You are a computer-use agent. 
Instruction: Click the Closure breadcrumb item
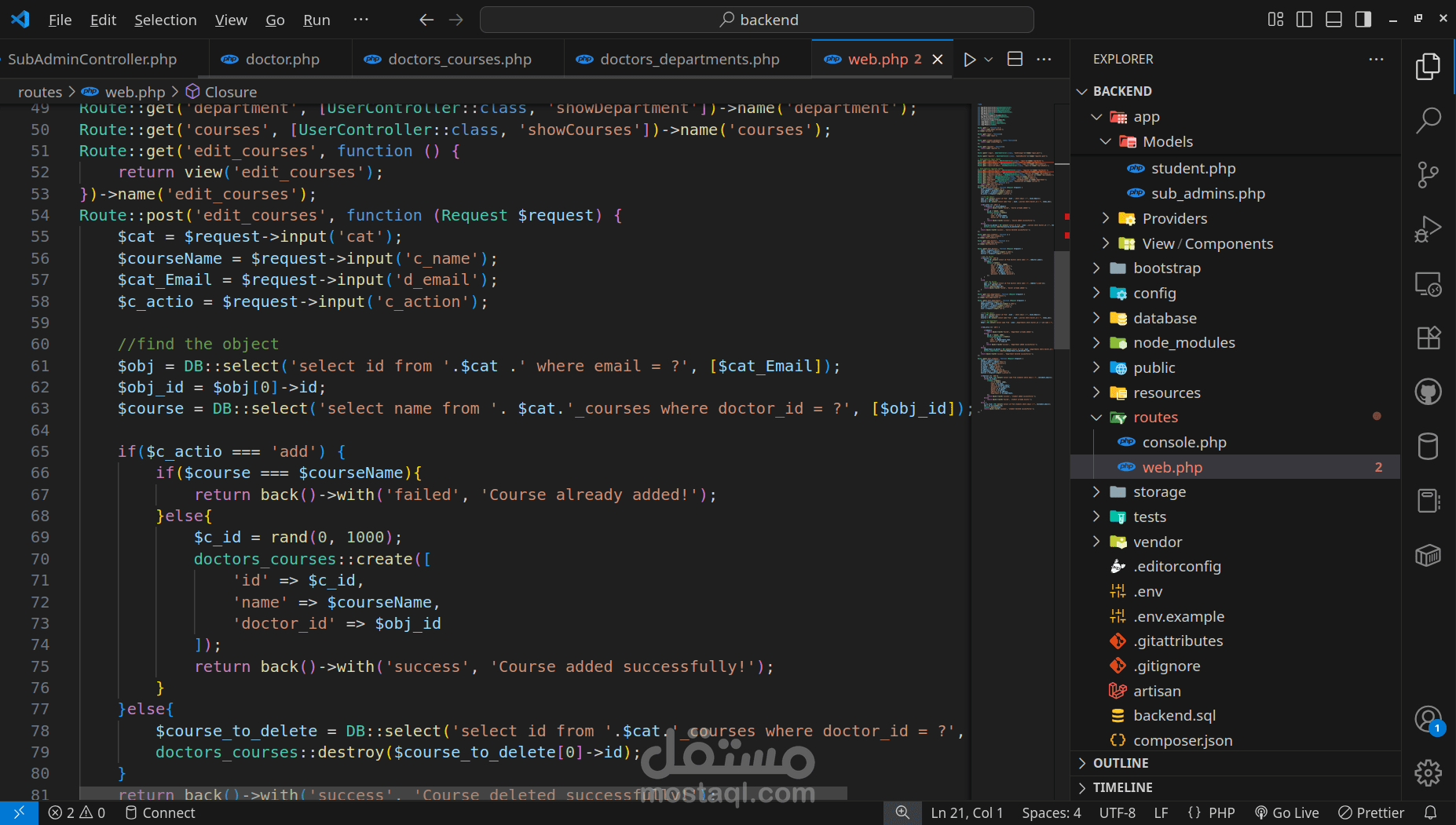221,93
